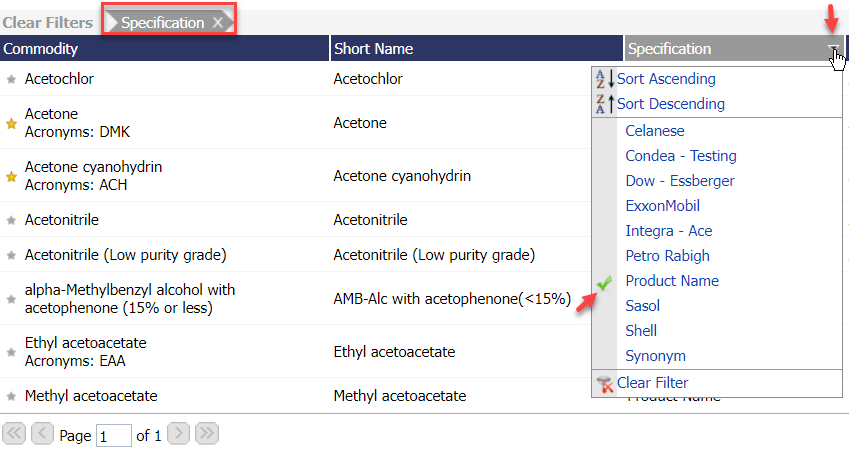Choose ExxonMobil from the filter list

[662, 206]
